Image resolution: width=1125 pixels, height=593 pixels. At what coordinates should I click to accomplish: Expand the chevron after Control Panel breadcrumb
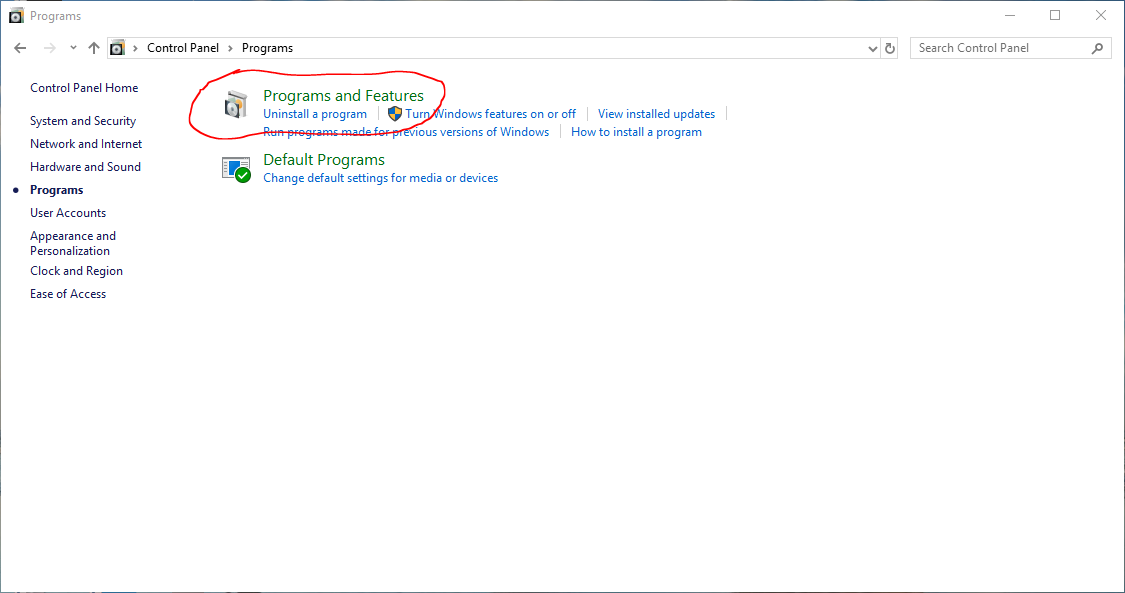(230, 48)
